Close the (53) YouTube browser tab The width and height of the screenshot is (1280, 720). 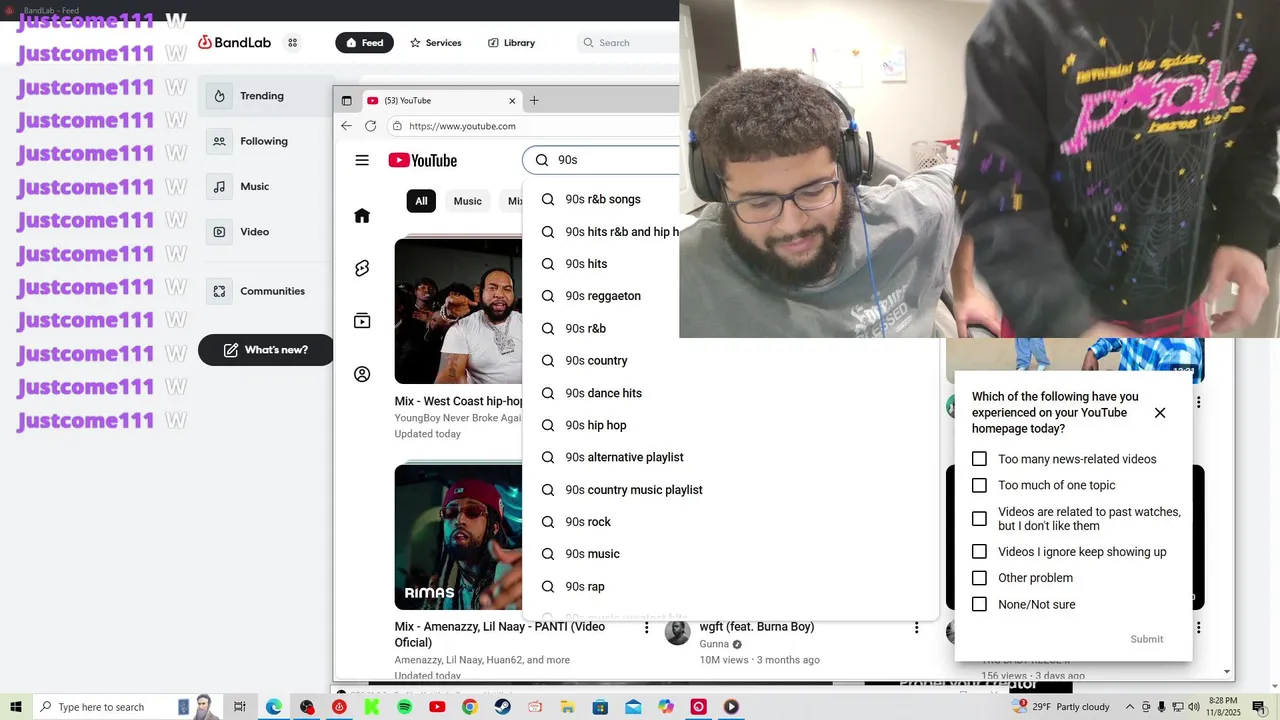pyautogui.click(x=512, y=101)
